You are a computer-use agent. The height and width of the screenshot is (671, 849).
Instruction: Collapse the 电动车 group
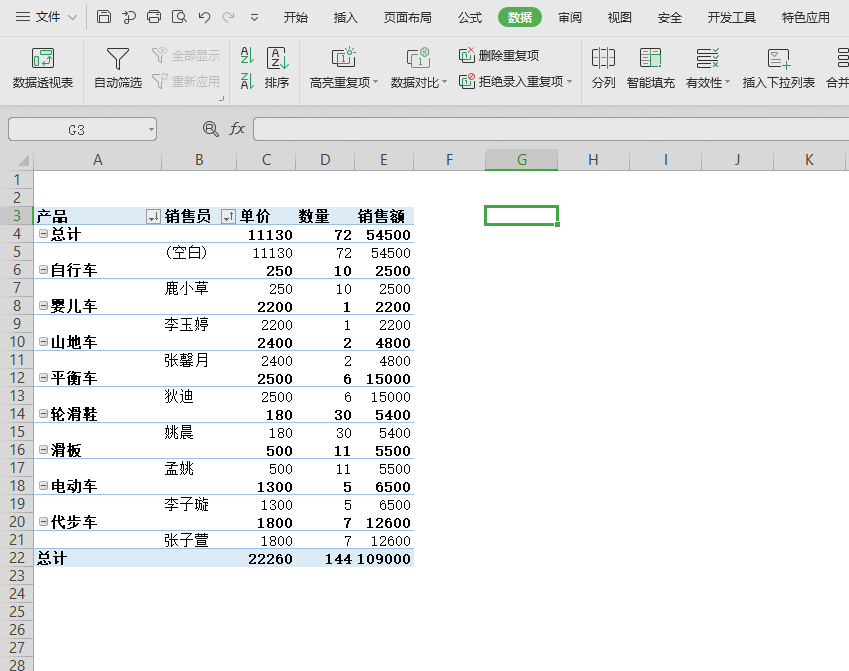click(43, 486)
